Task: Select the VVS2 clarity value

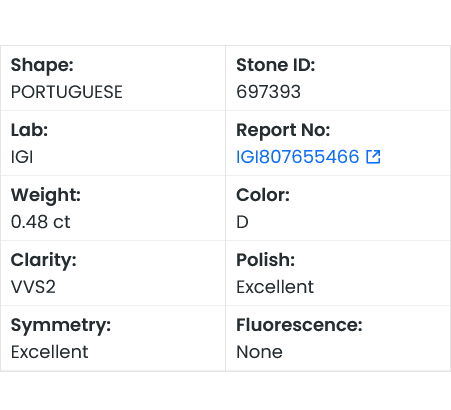Action: 33,287
